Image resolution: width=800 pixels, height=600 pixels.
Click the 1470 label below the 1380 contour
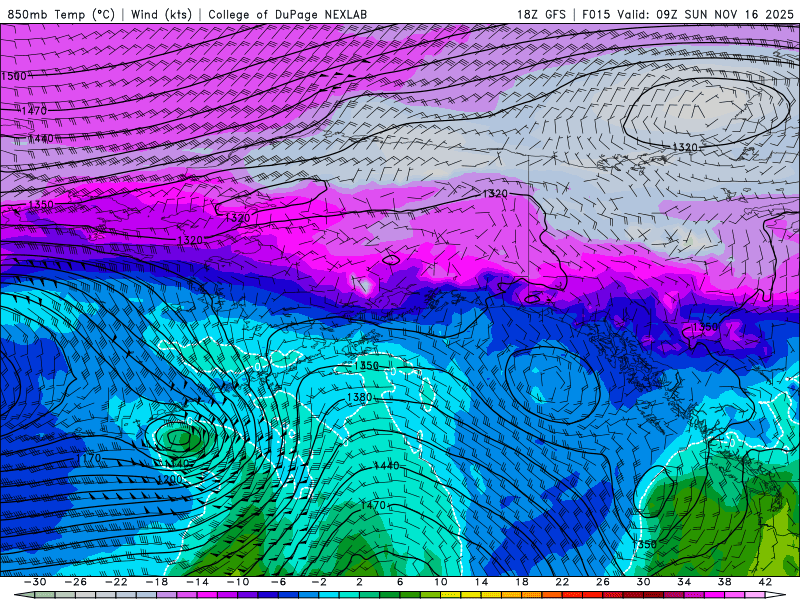(x=373, y=505)
